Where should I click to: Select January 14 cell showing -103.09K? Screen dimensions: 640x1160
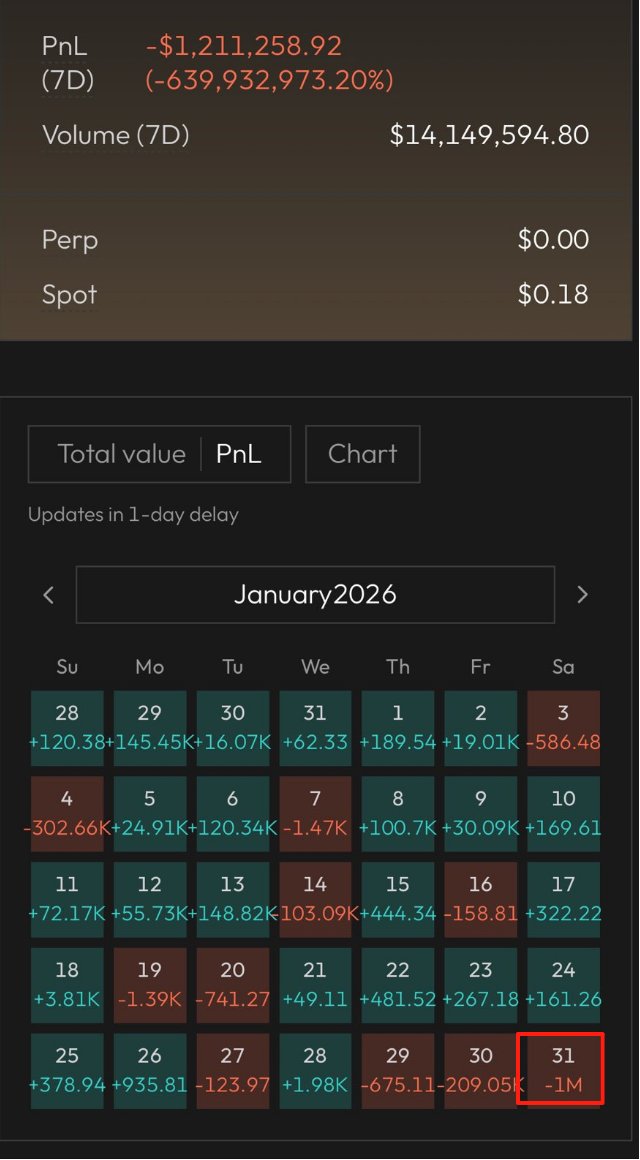click(x=315, y=898)
